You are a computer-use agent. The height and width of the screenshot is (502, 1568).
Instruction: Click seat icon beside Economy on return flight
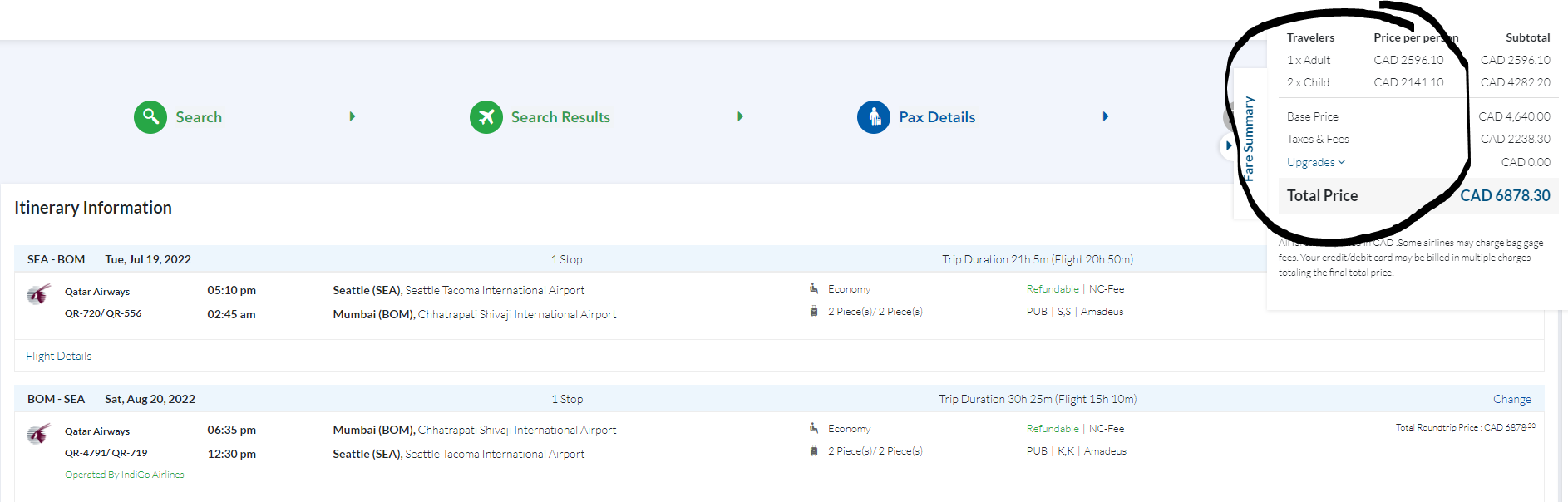[x=814, y=428]
